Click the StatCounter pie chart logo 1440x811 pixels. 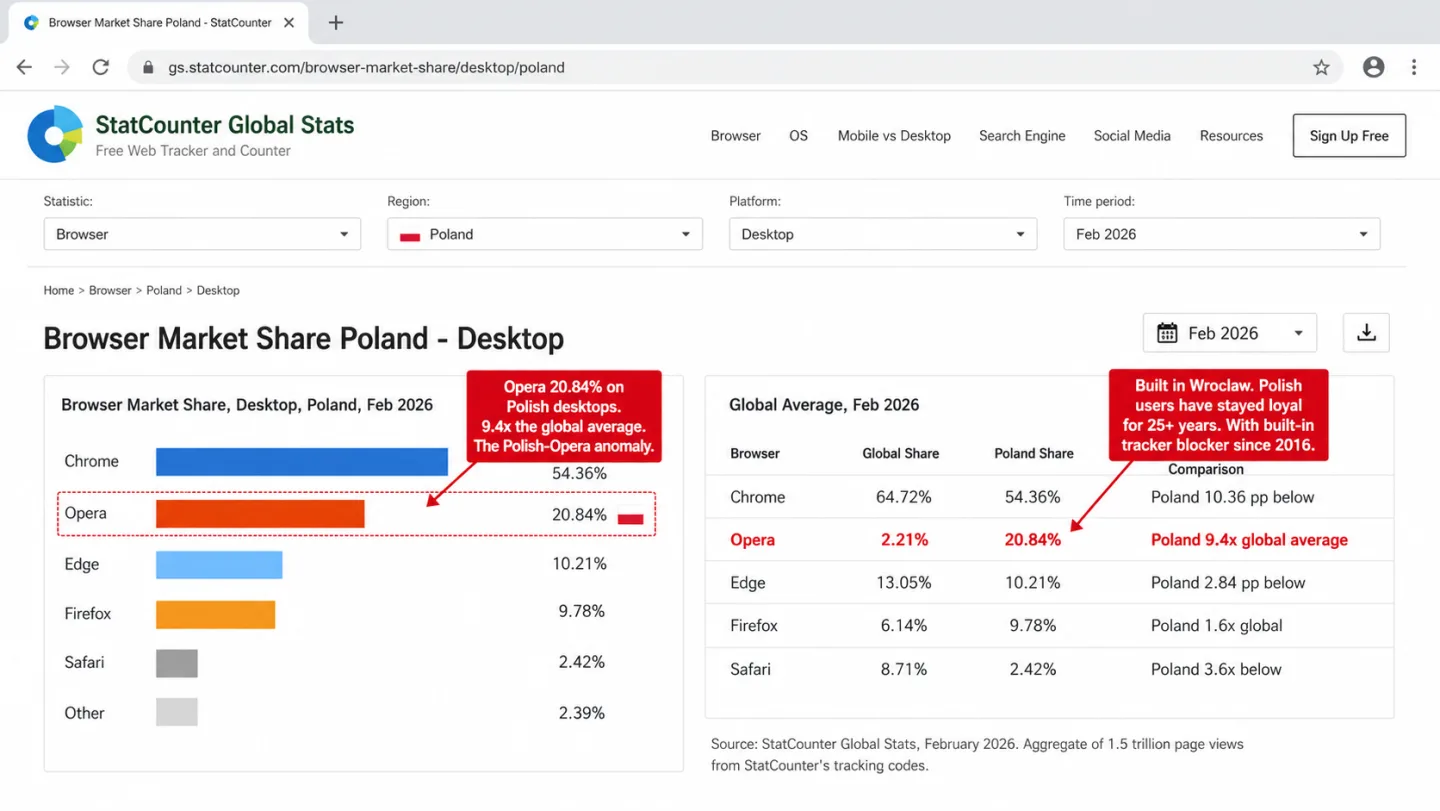[x=55, y=135]
